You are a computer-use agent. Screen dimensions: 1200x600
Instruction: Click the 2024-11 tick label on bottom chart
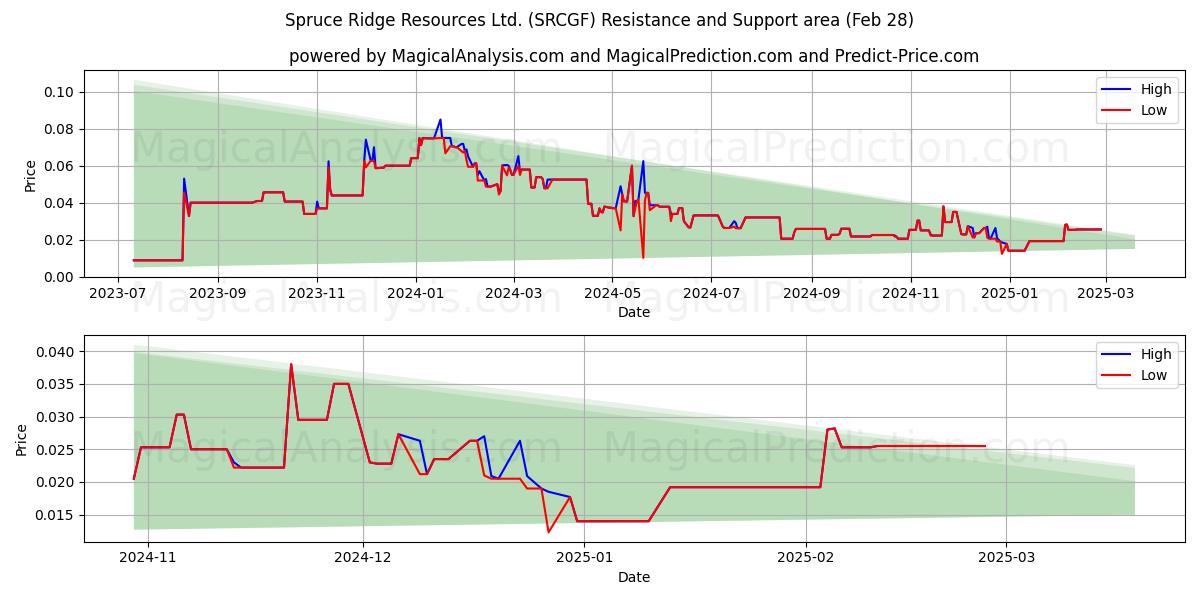coord(148,559)
